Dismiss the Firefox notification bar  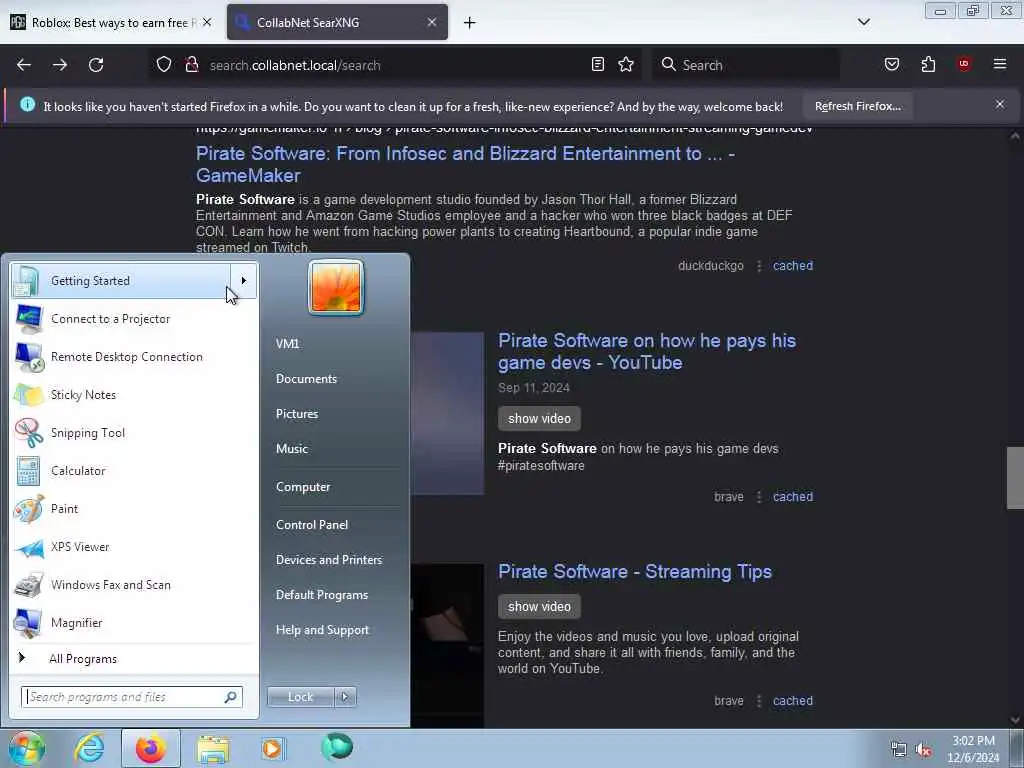(x=1000, y=104)
